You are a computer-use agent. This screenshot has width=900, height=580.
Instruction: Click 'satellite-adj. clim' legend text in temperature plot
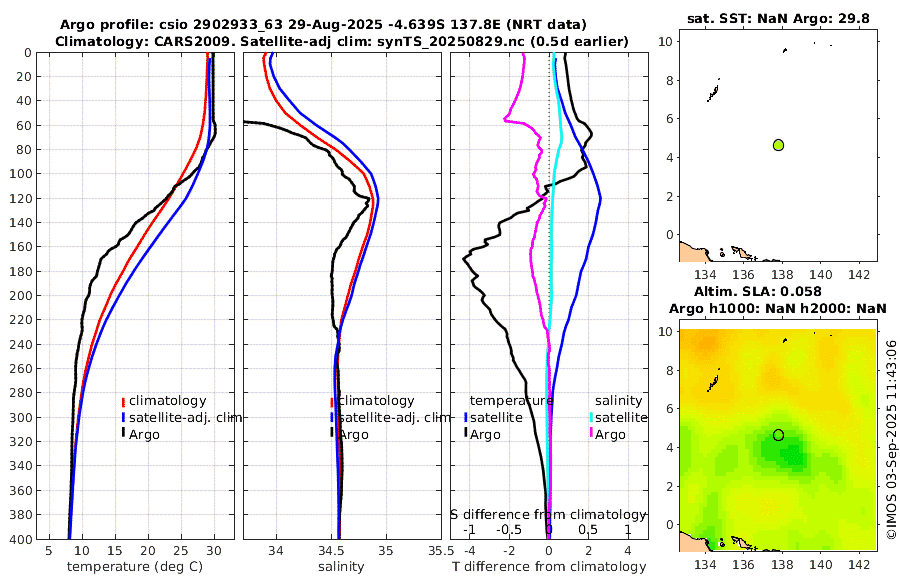[185, 417]
